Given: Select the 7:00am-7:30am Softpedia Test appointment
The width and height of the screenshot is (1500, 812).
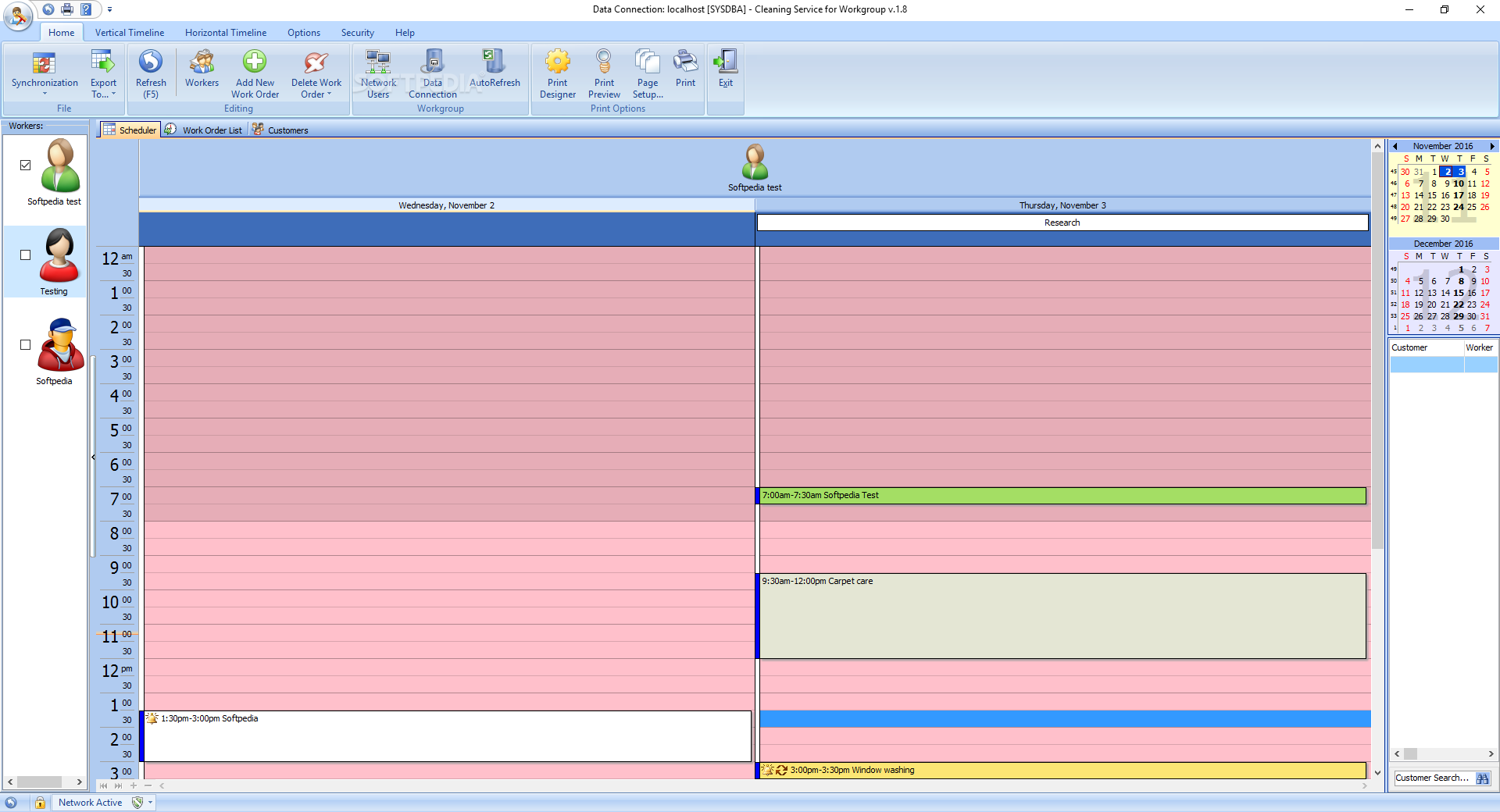Looking at the screenshot, I should 1062,496.
